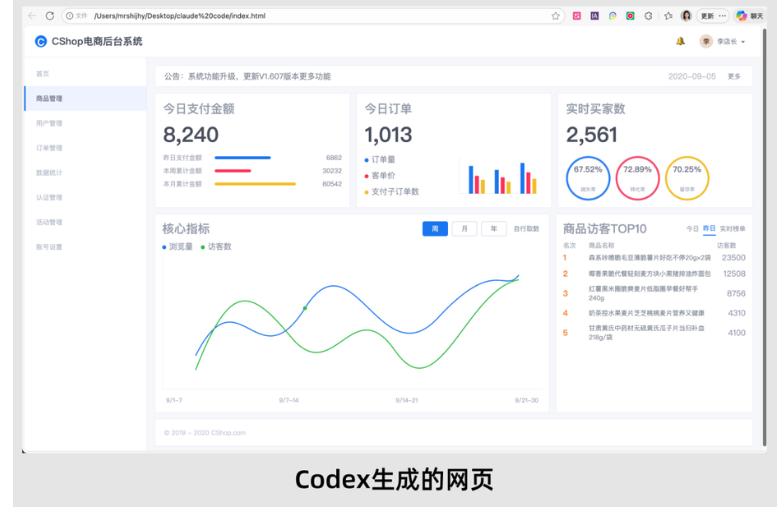
Task: Toggle the 浏览量 chart legend
Action: point(178,247)
